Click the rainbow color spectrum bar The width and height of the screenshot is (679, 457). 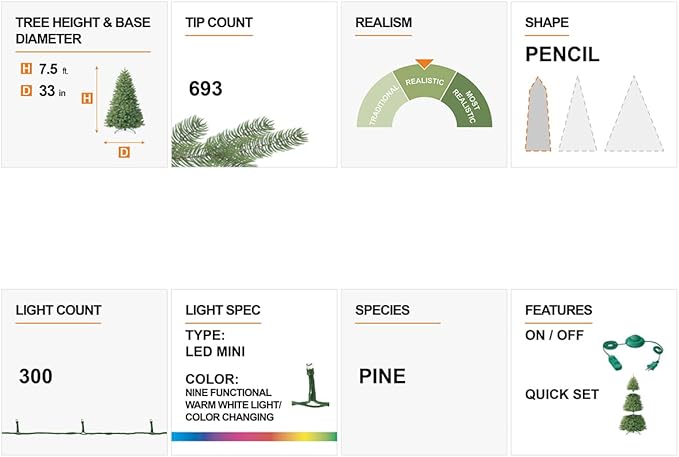click(x=254, y=436)
